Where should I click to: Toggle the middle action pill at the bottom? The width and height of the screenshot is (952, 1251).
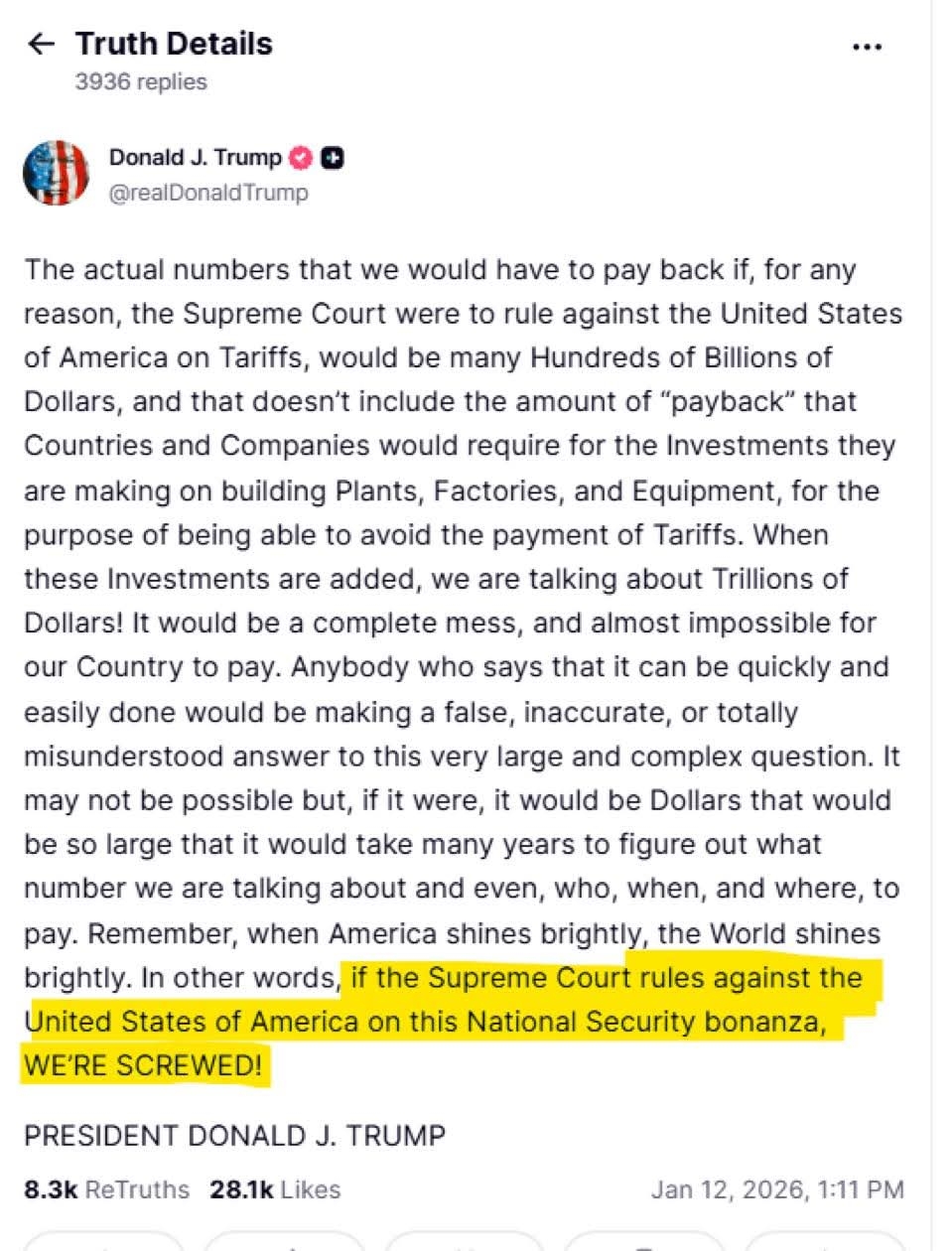465,1241
